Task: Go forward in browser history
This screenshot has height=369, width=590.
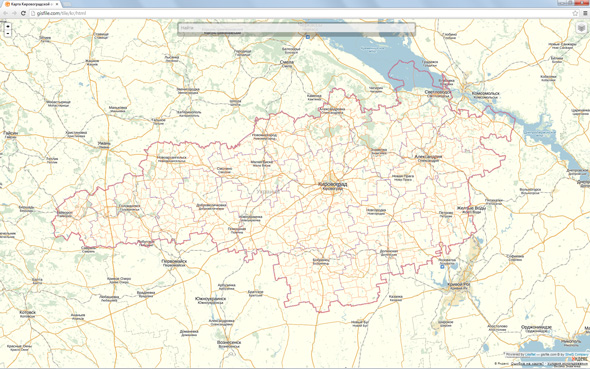Action: [14, 13]
